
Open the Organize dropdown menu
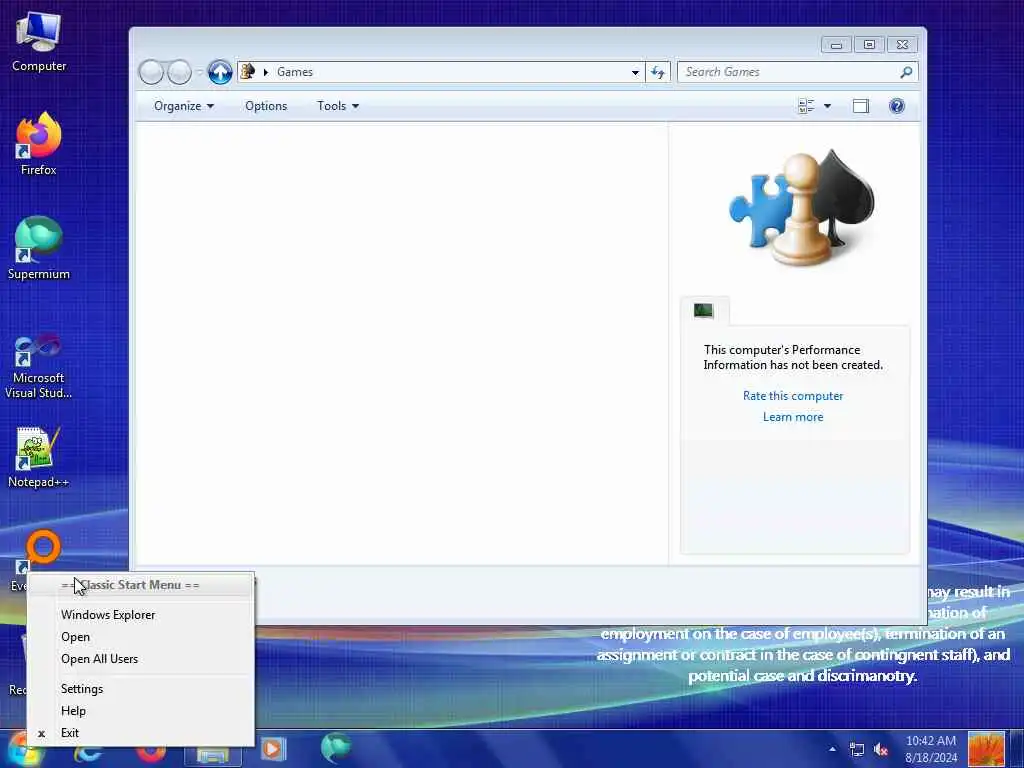pos(184,106)
